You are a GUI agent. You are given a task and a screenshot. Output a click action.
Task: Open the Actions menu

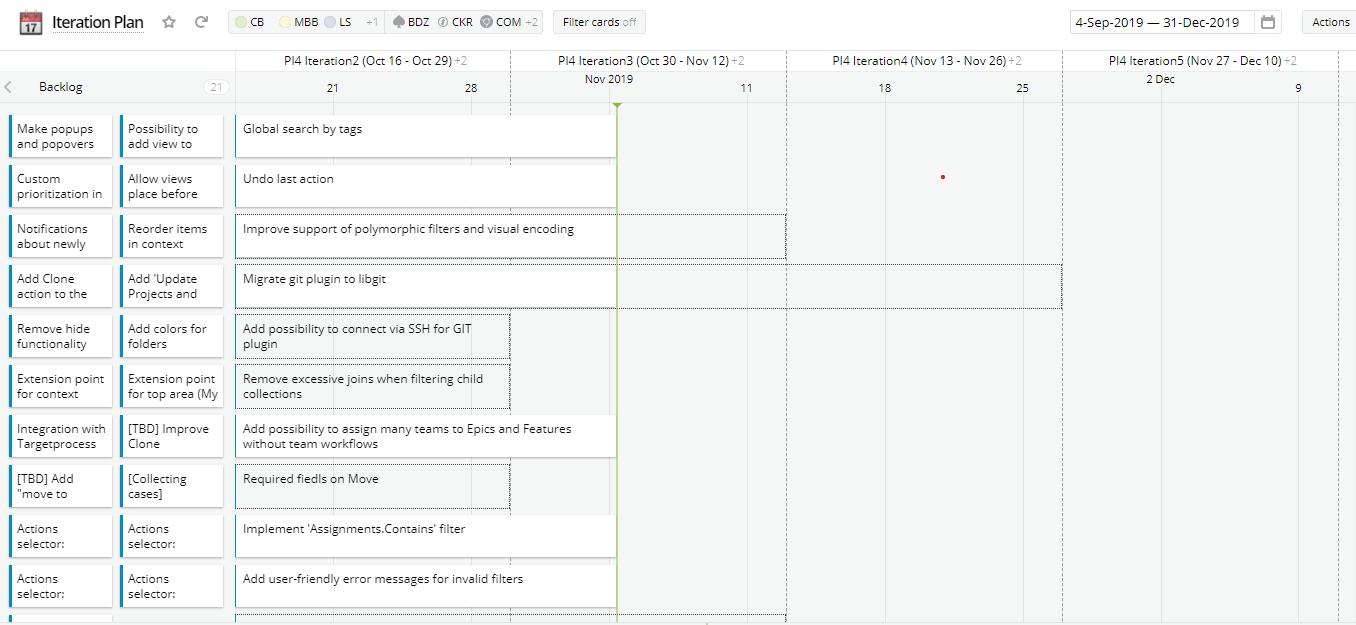1331,21
